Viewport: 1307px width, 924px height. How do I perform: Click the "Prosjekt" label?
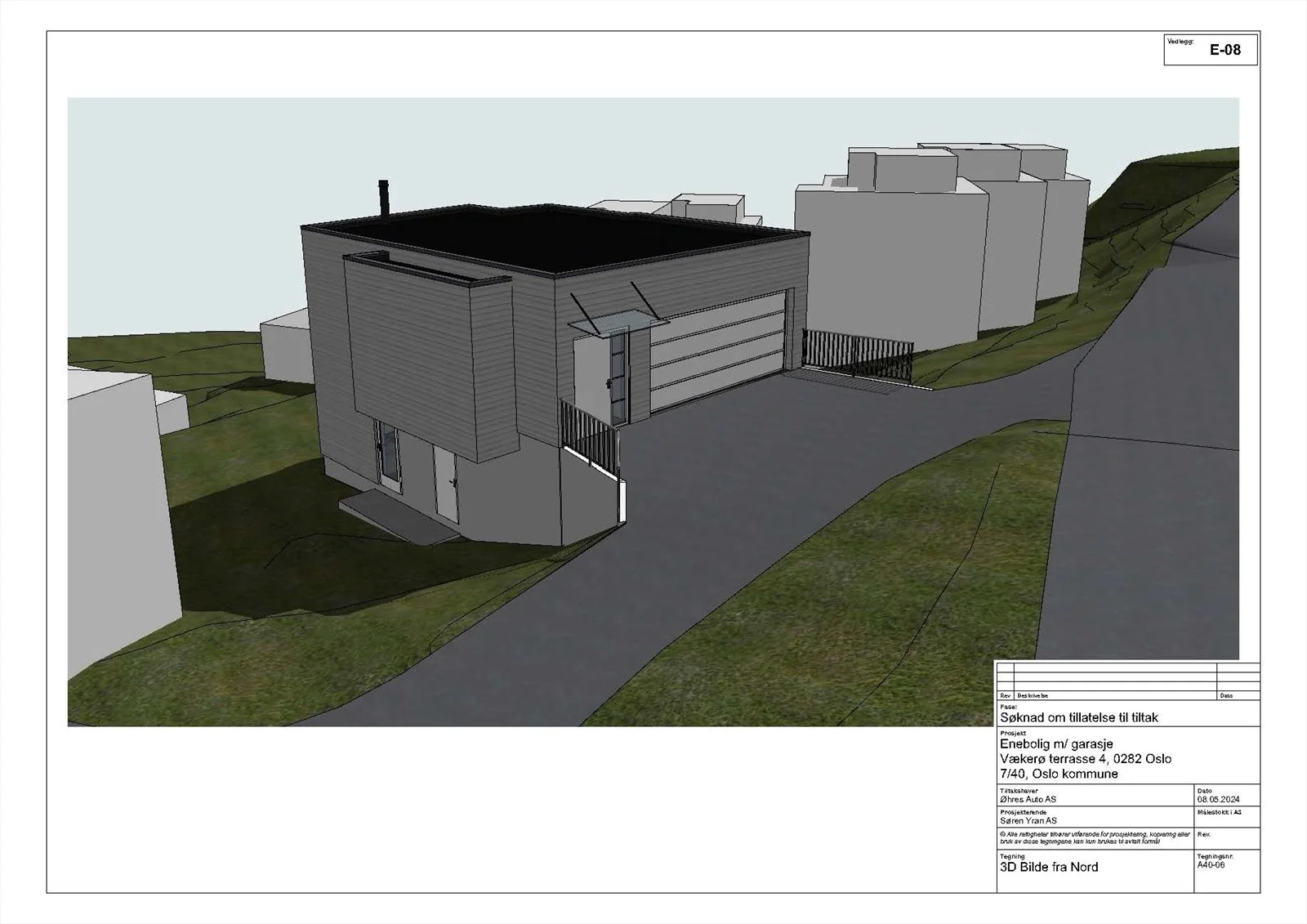coord(1012,734)
